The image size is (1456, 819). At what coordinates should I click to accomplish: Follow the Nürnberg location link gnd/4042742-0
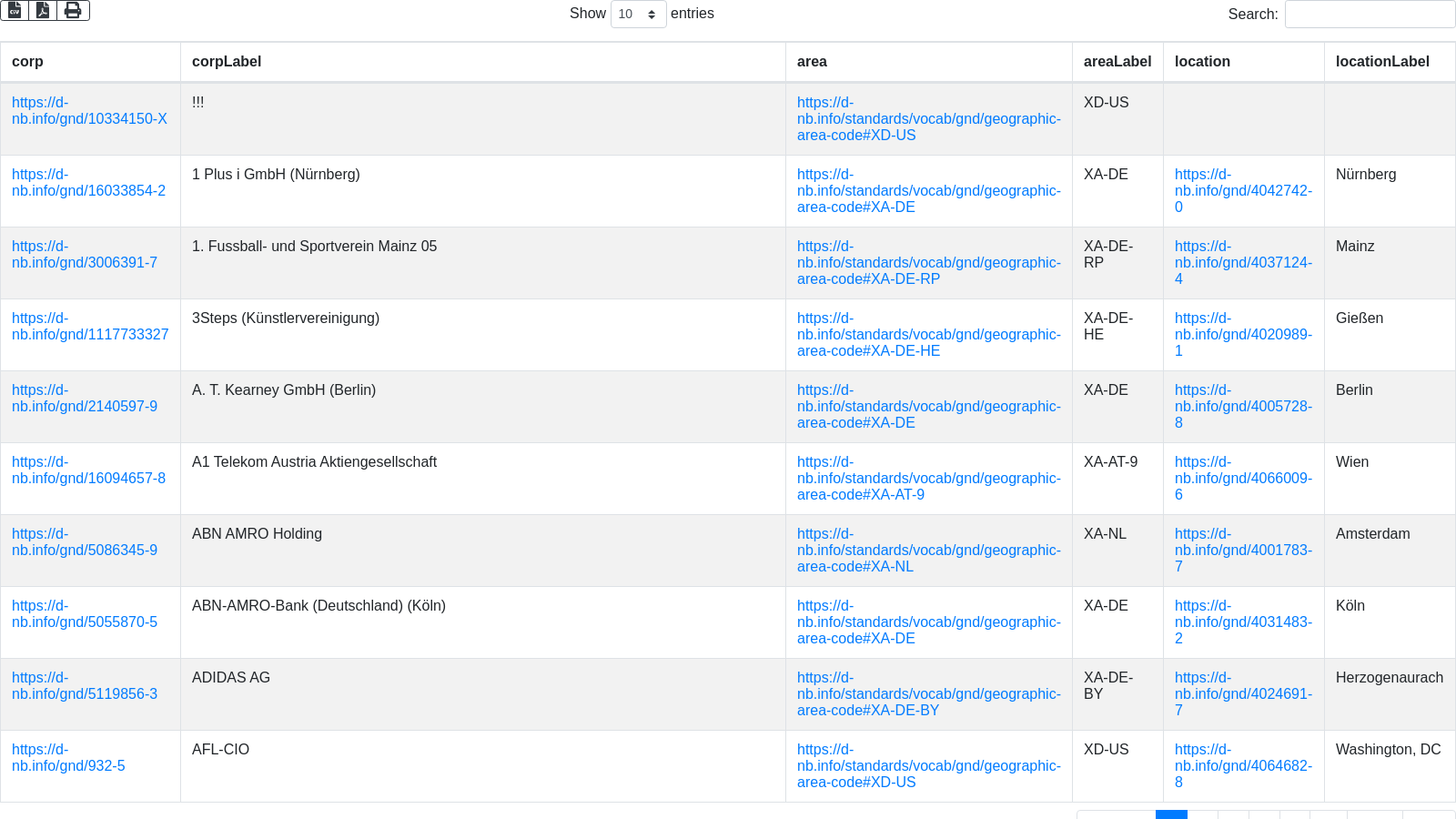coord(1242,191)
